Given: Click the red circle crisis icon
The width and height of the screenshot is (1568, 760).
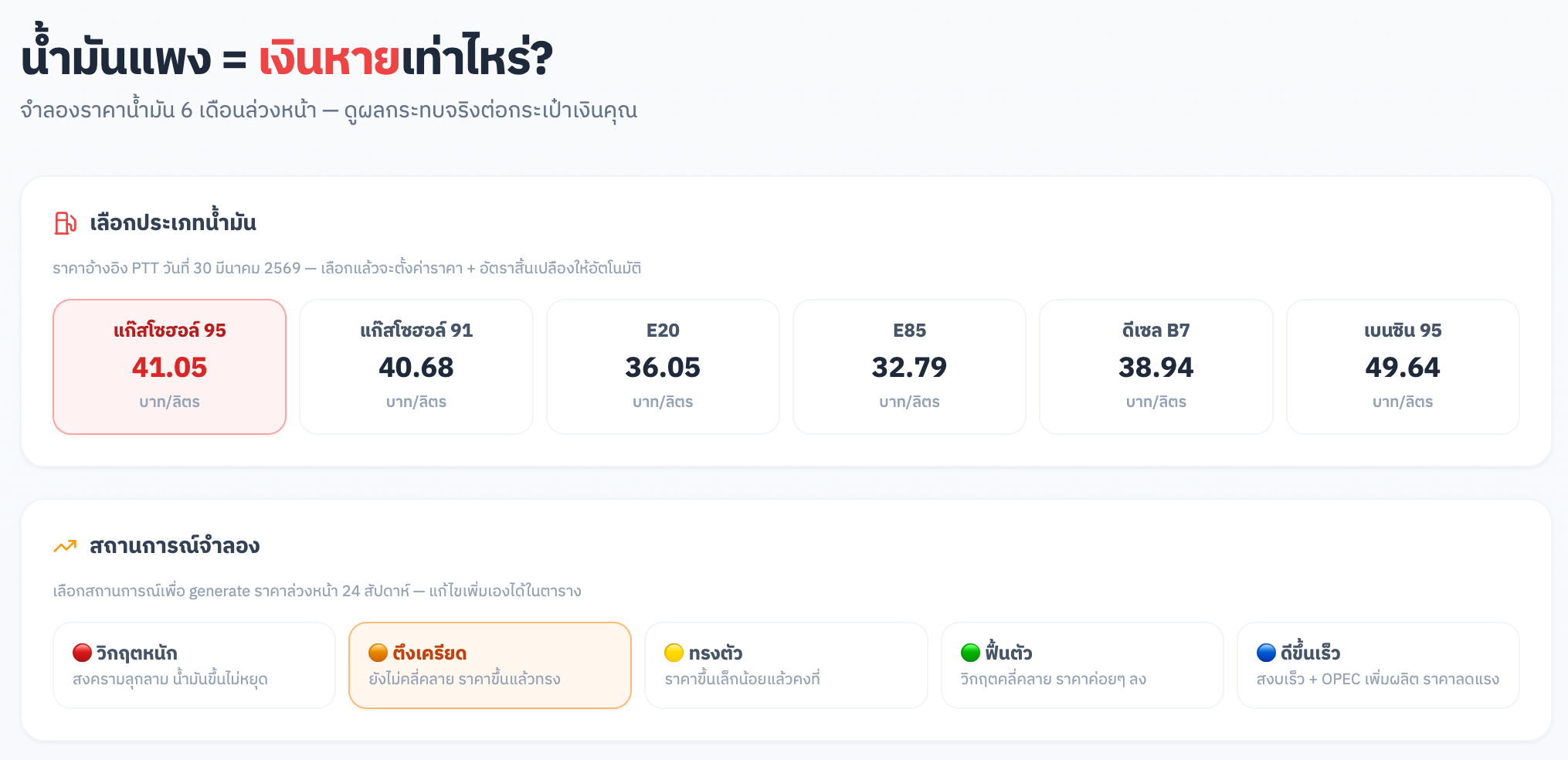Looking at the screenshot, I should (x=82, y=653).
